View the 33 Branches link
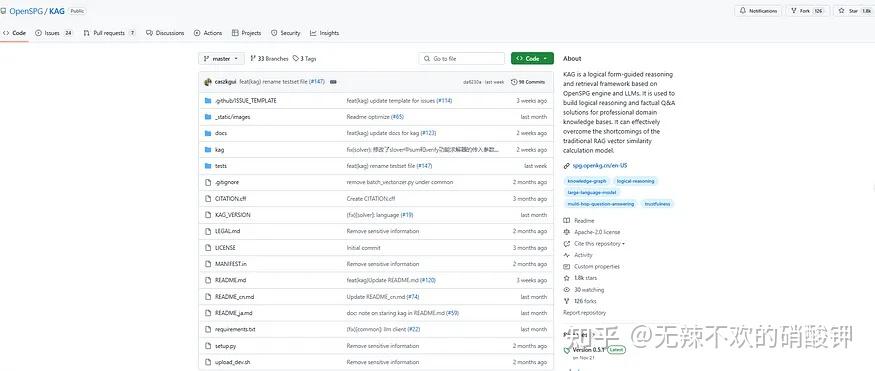 tap(270, 59)
